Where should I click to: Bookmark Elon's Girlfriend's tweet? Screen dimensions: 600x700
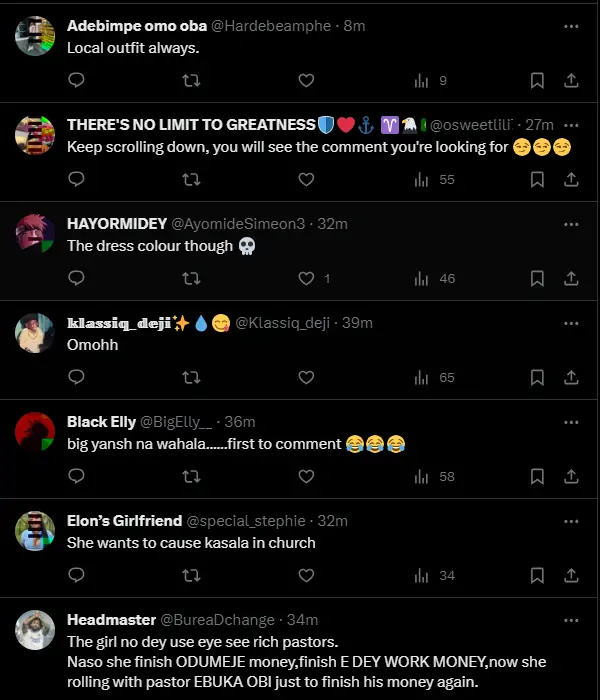[537, 575]
